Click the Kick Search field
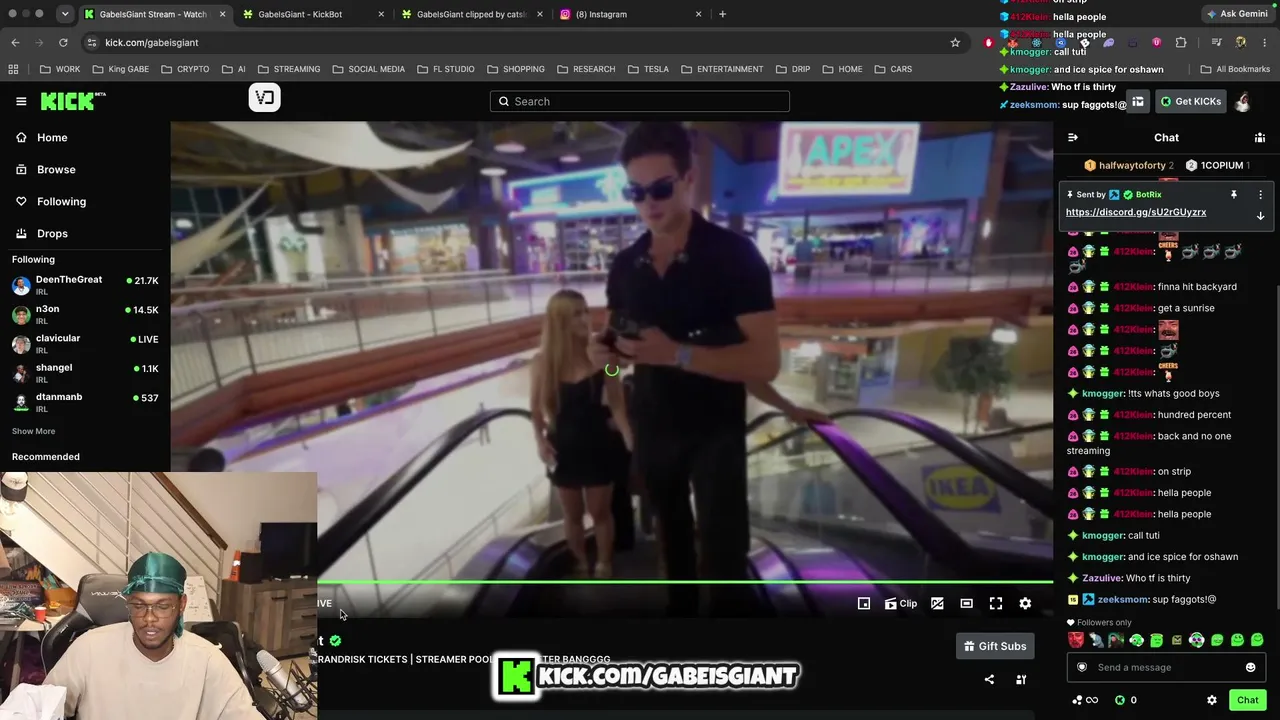The width and height of the screenshot is (1280, 720). tap(640, 101)
